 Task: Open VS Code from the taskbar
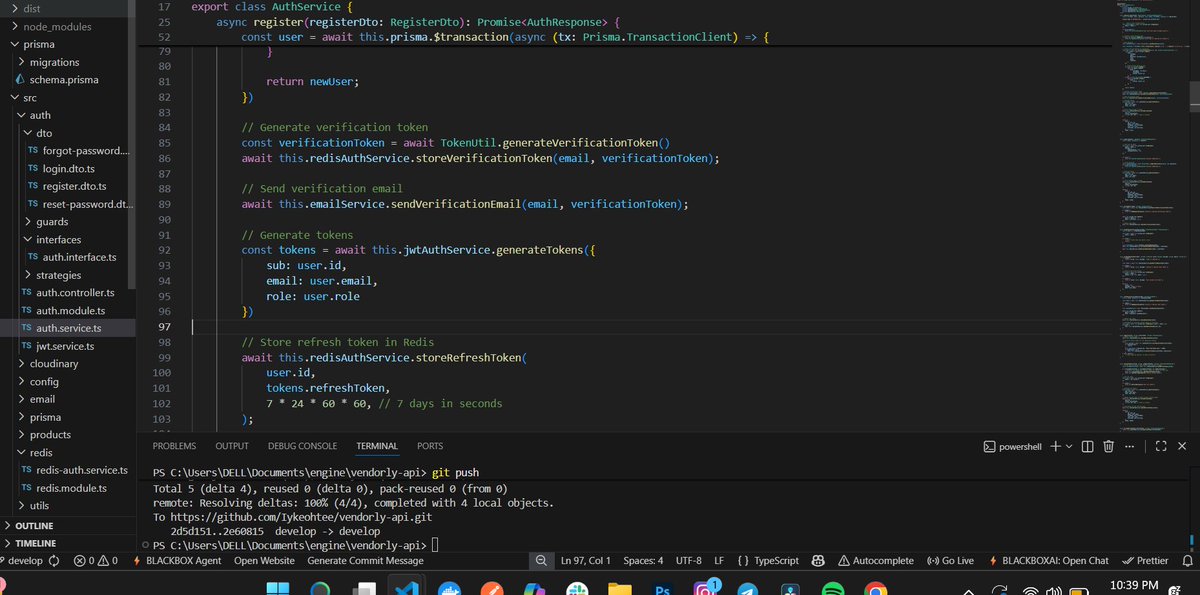tap(405, 588)
